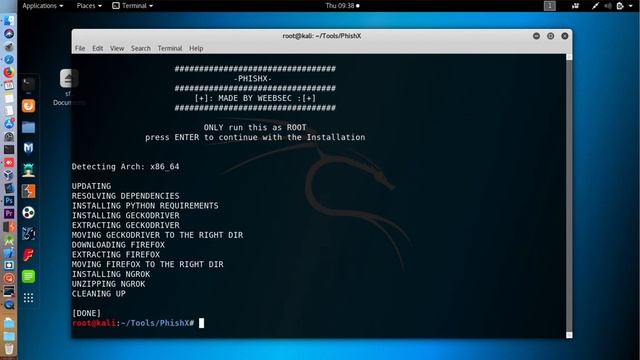Open Safari from the macOS dock
This screenshot has width=640, height=360.
click(9, 60)
